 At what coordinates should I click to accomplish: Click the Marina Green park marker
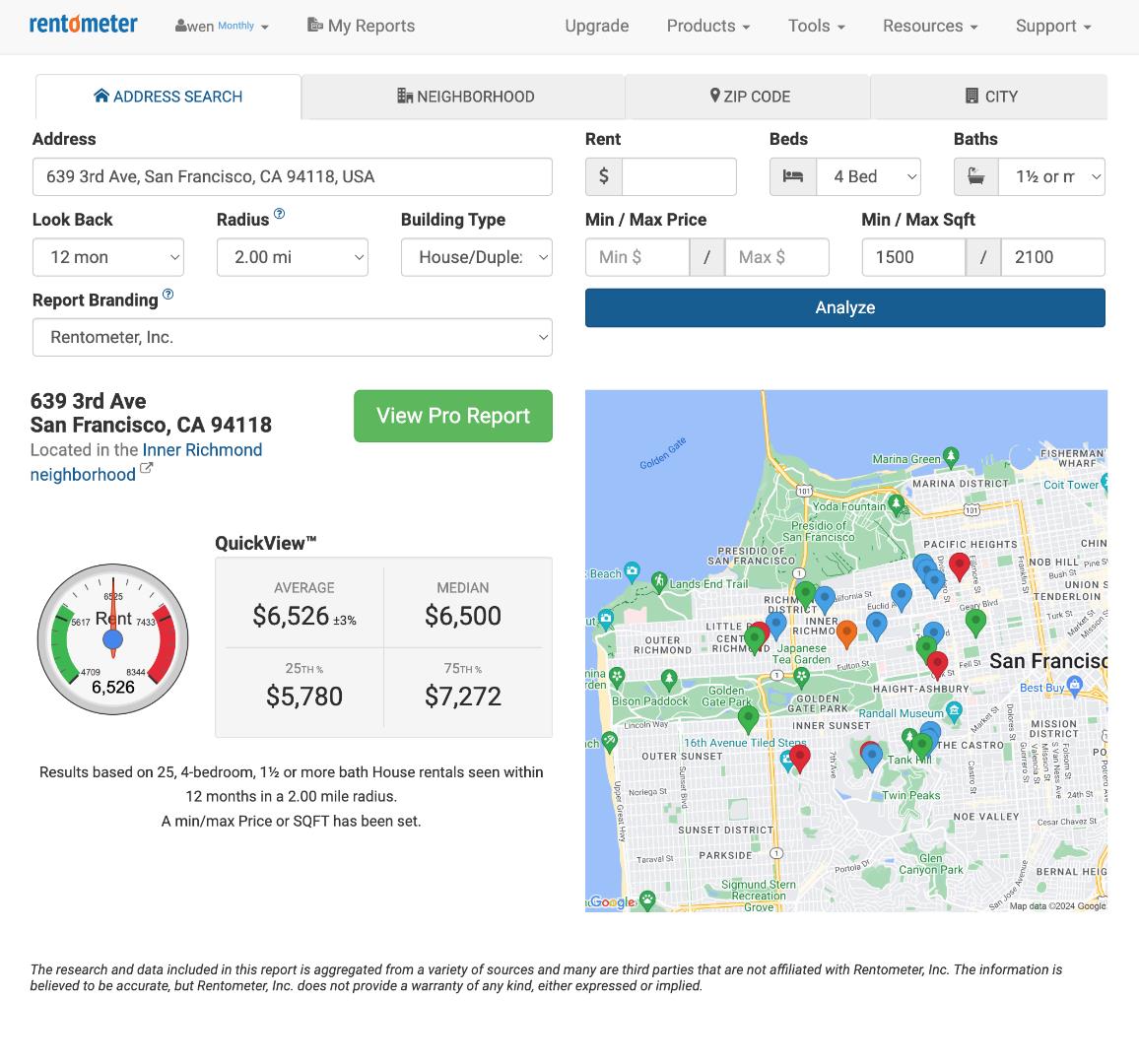[x=951, y=456]
